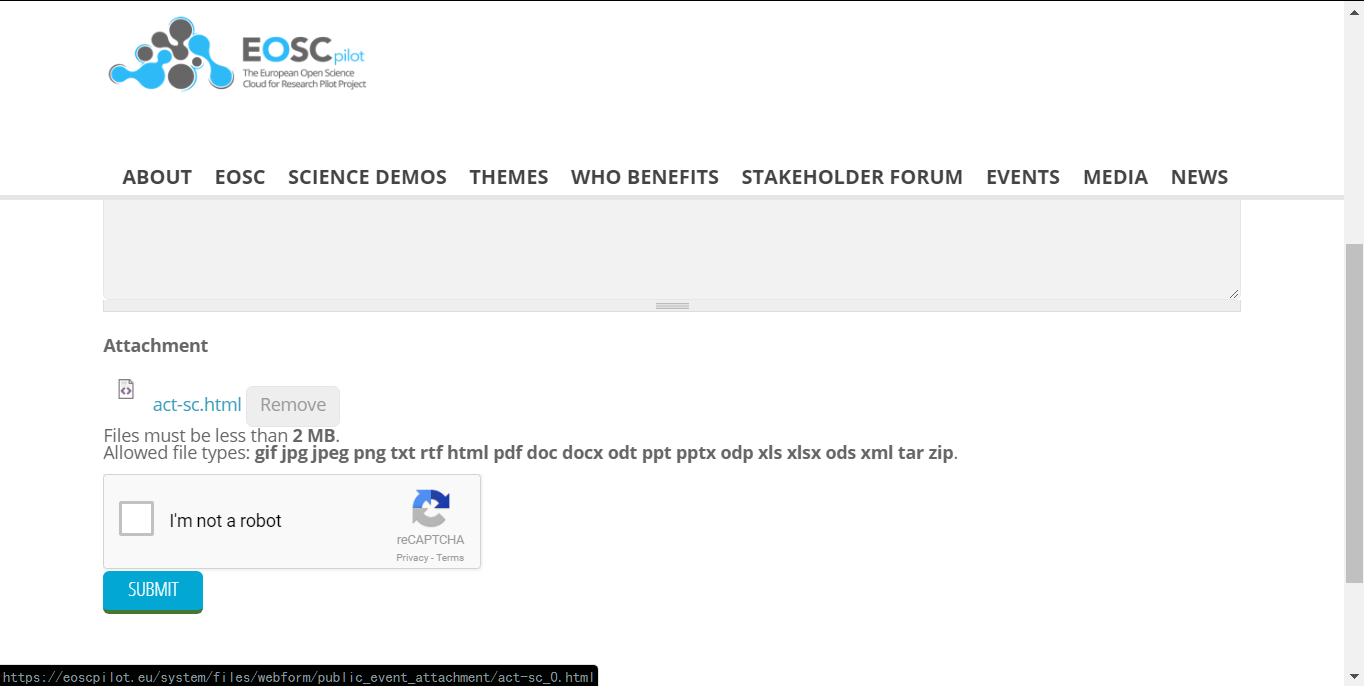Screen dimensions: 1364x686
Task: Open the reCAPTCHA Privacy link
Action: coord(413,557)
